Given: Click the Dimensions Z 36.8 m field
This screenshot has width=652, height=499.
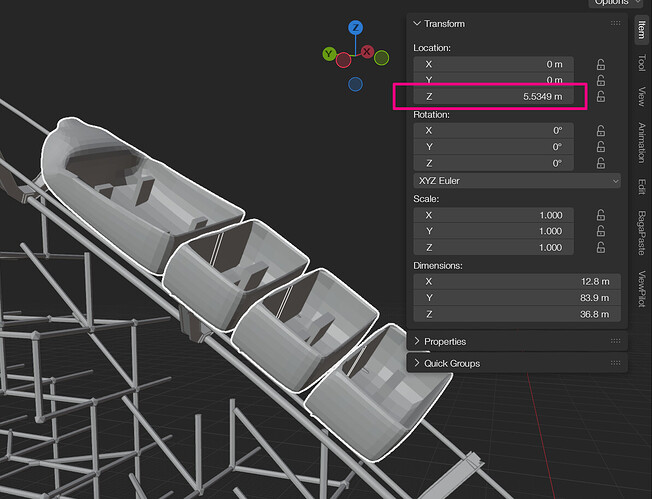Looking at the screenshot, I should [517, 314].
